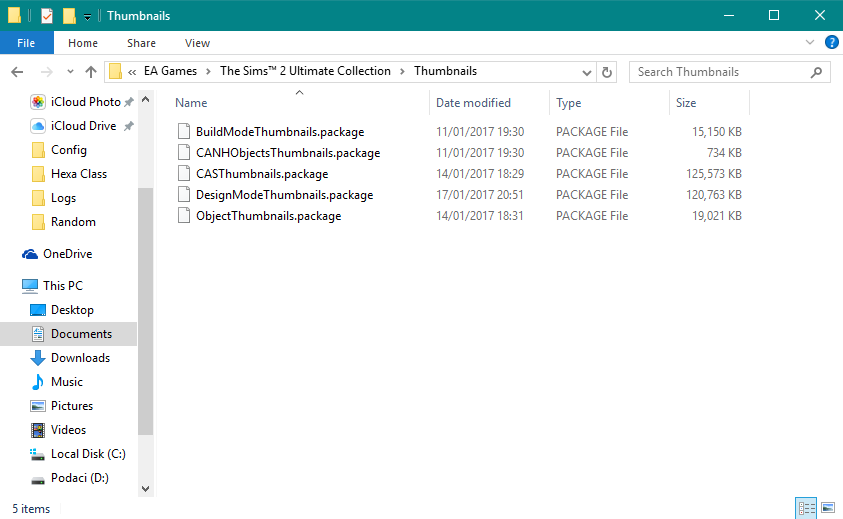Expand the ribbon with chevron
Image resolution: width=843 pixels, height=519 pixels.
click(810, 43)
